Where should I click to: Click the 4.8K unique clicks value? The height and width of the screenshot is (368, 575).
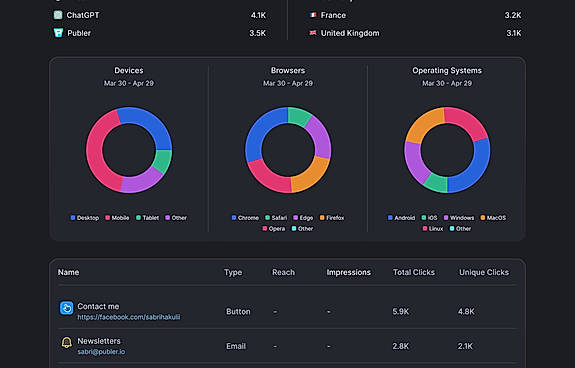coord(466,312)
